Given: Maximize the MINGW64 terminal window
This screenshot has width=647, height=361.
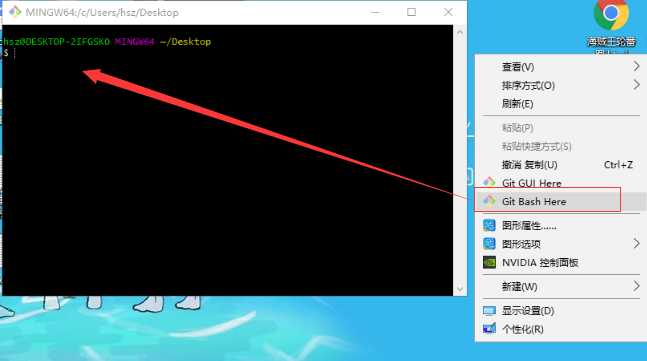Looking at the screenshot, I should coord(411,12).
